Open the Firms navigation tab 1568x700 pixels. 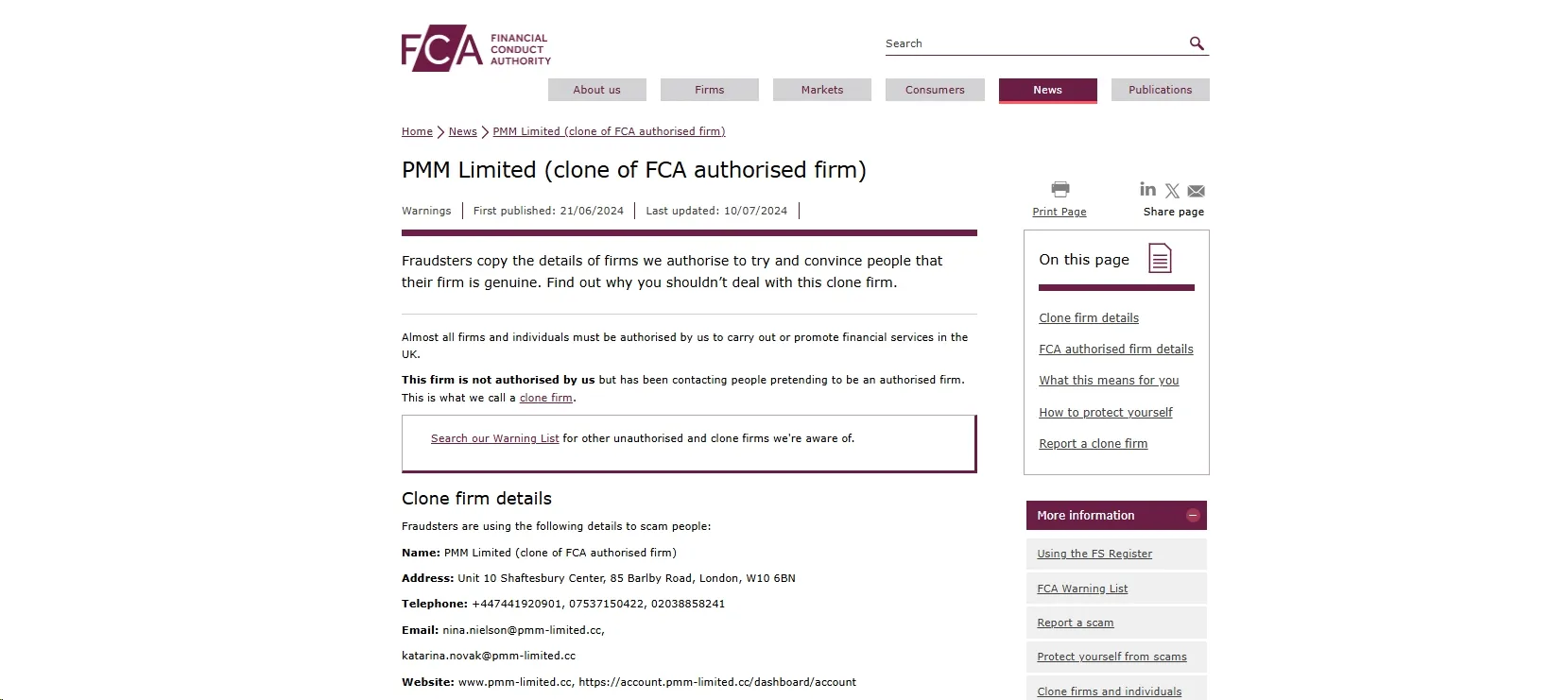tap(710, 90)
